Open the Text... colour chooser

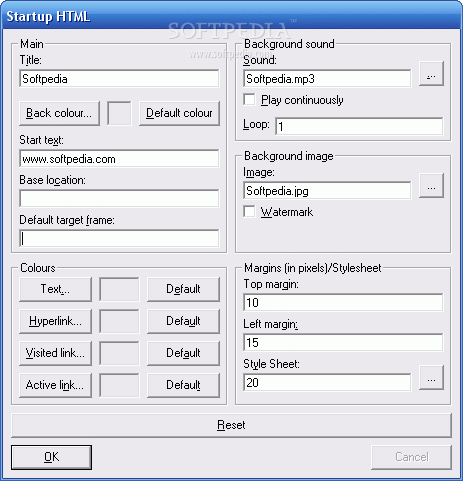55,289
